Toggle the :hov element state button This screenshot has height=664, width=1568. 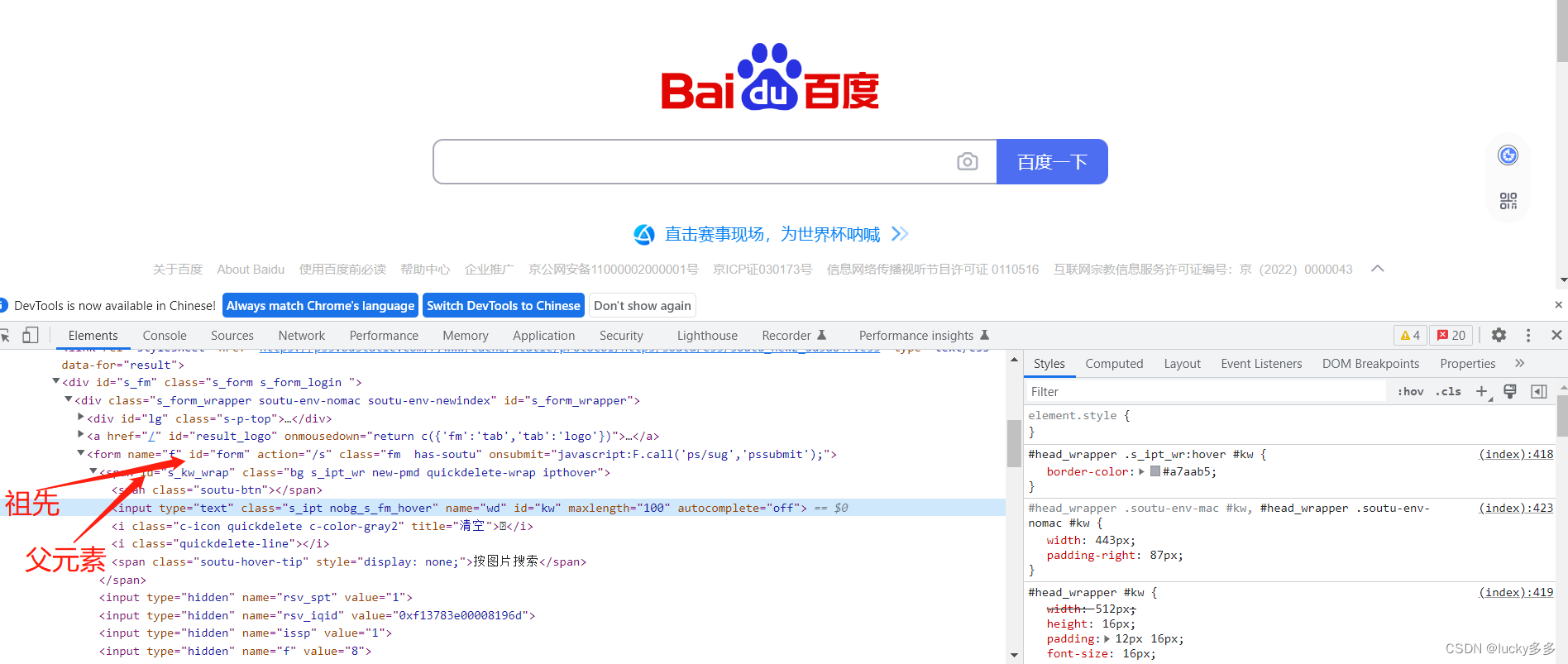click(1411, 392)
